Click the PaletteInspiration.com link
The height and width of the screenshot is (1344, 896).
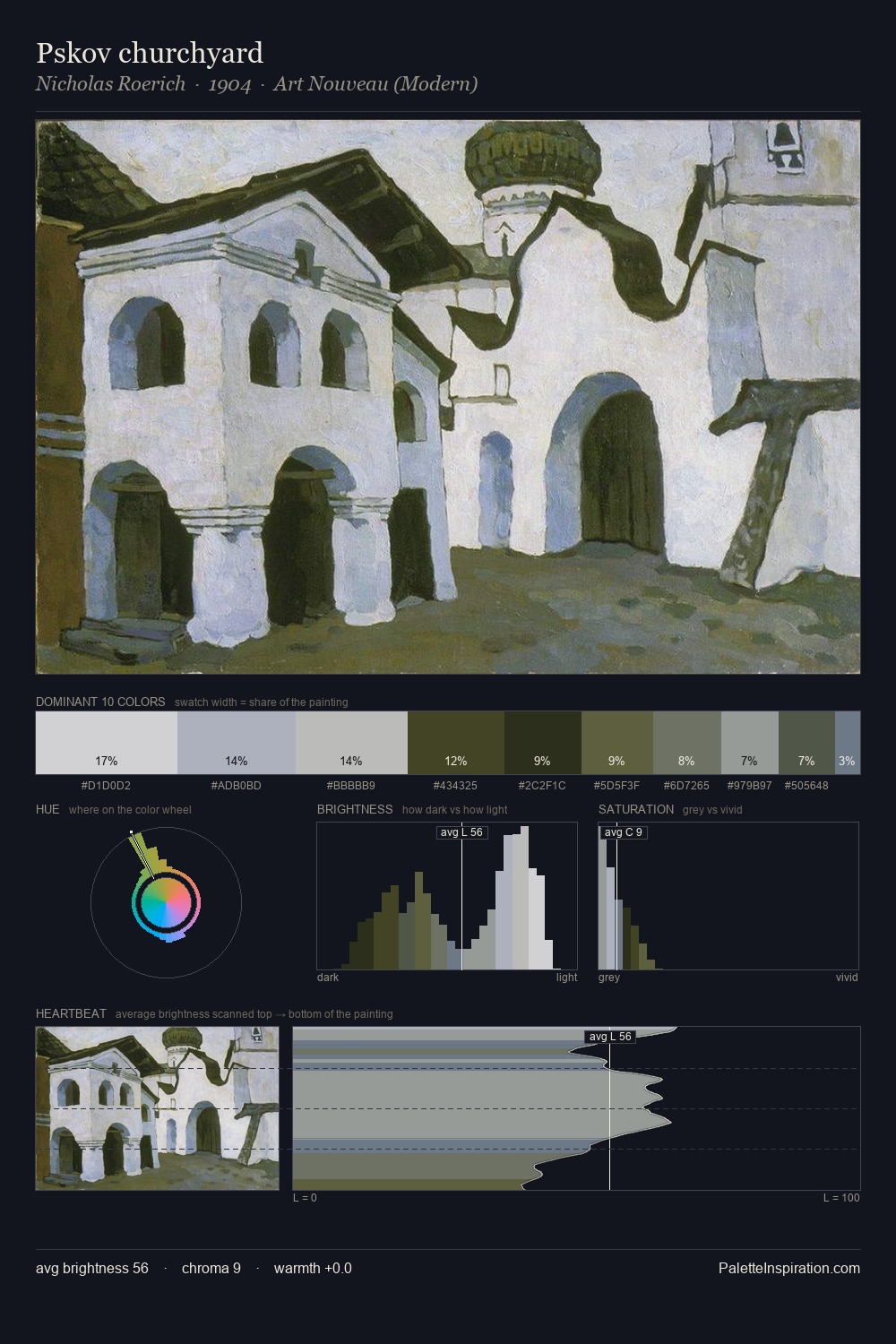tap(789, 1268)
